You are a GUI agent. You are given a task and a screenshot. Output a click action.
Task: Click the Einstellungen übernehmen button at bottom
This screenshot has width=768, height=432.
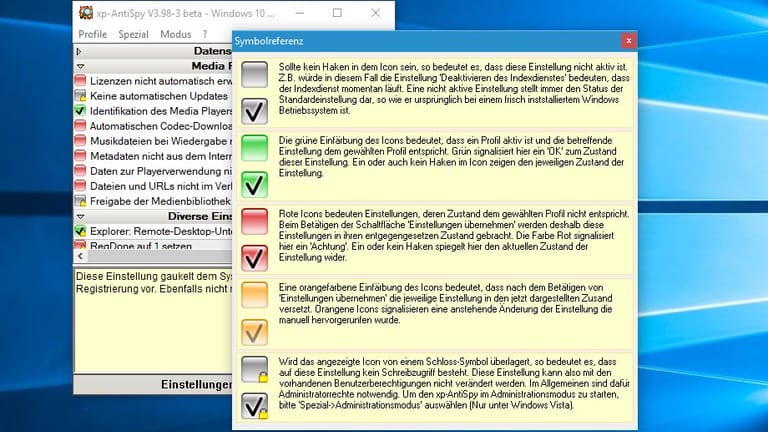pos(153,384)
